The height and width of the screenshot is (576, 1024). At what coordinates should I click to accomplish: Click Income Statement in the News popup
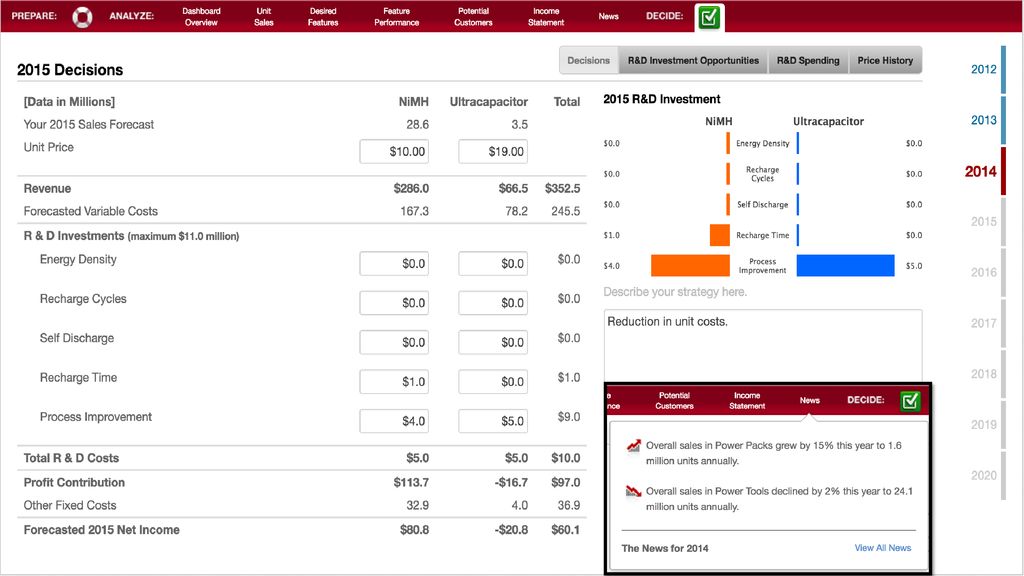[747, 400]
